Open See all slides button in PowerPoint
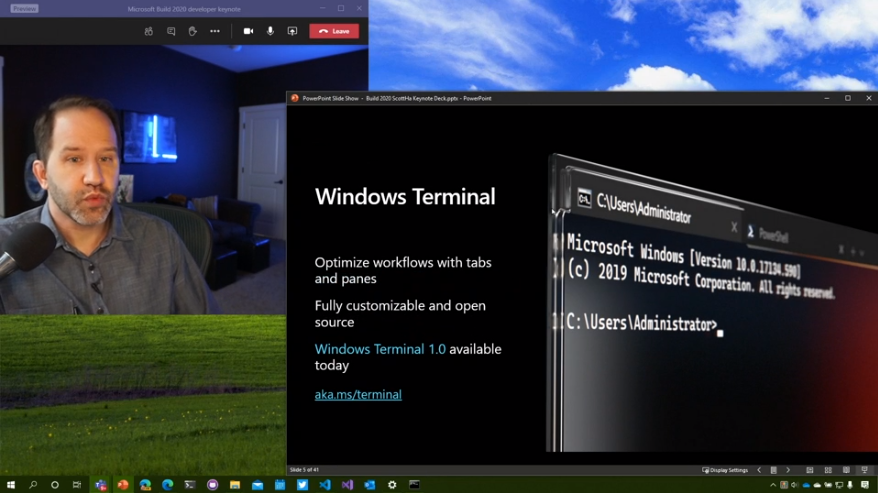This screenshot has height=493, width=878. pyautogui.click(x=773, y=470)
